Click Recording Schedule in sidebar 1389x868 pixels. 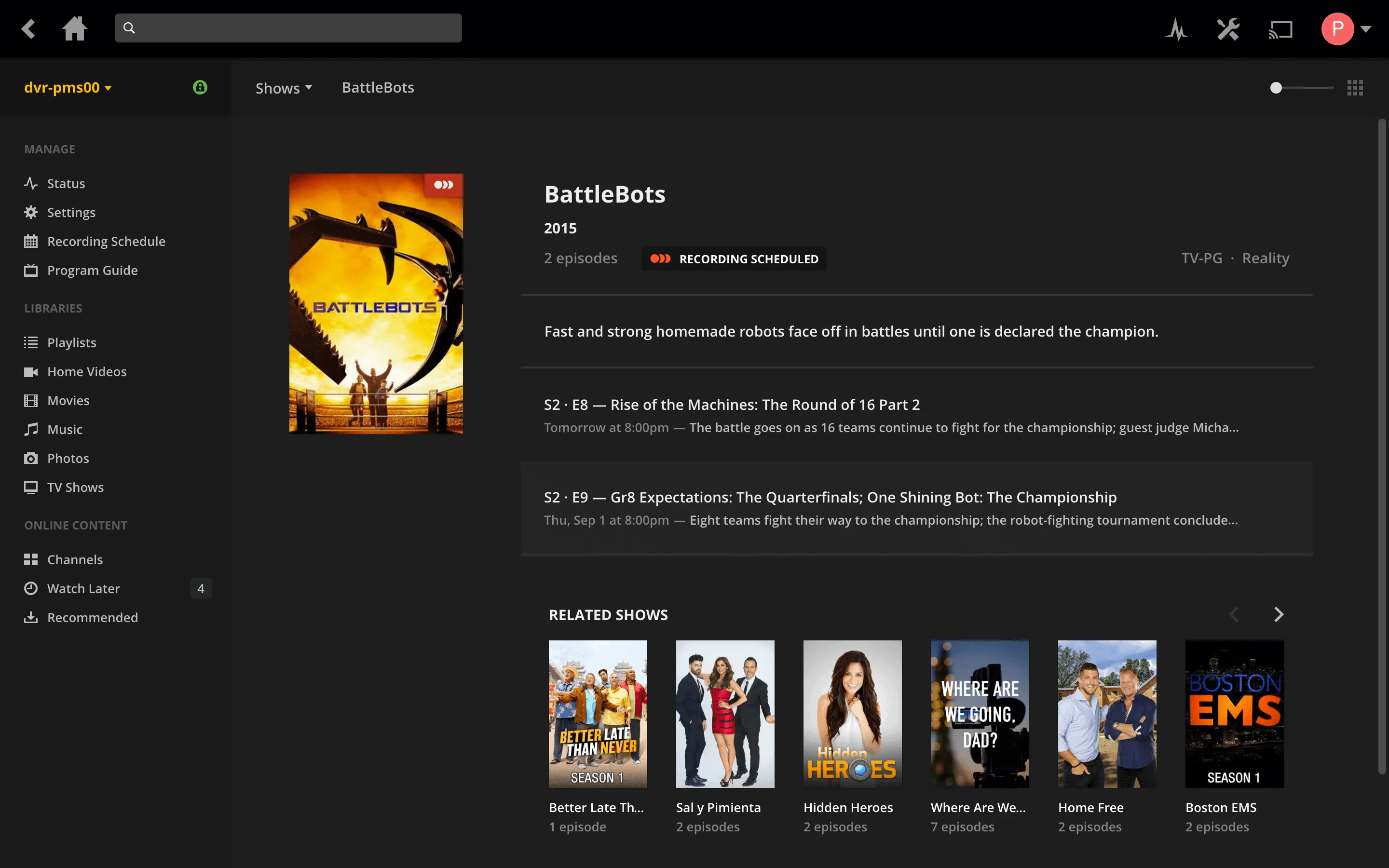pyautogui.click(x=106, y=241)
